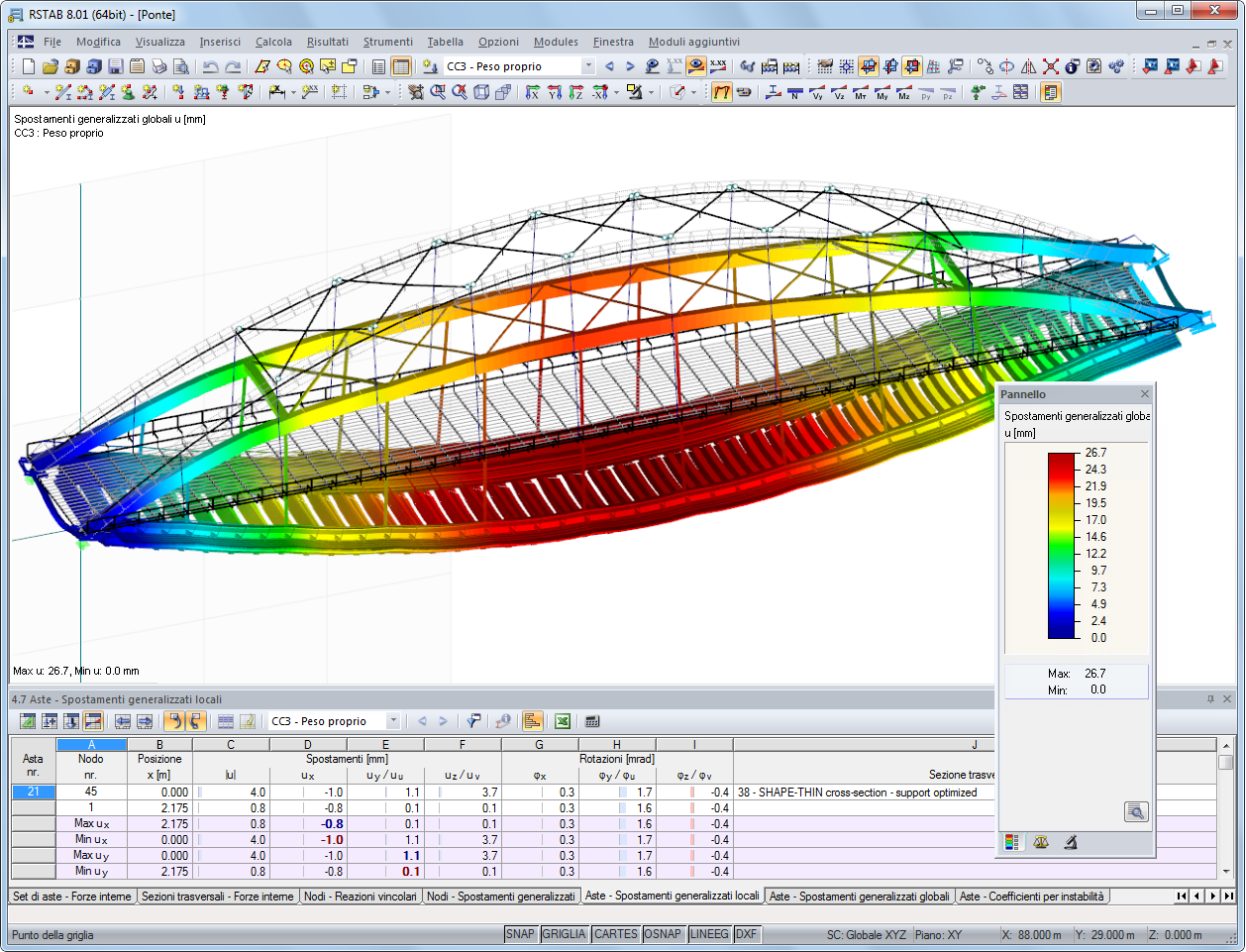The height and width of the screenshot is (952, 1246).
Task: Click the mirror tool icon
Action: tap(1029, 66)
